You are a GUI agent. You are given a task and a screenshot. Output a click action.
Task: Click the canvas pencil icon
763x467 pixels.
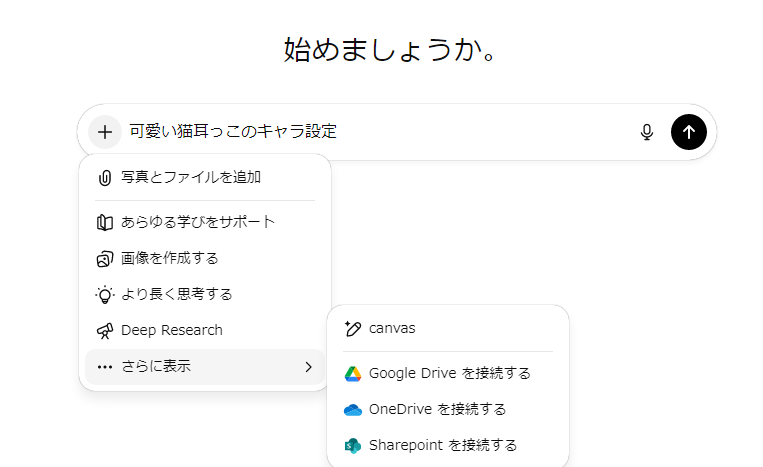pos(353,329)
